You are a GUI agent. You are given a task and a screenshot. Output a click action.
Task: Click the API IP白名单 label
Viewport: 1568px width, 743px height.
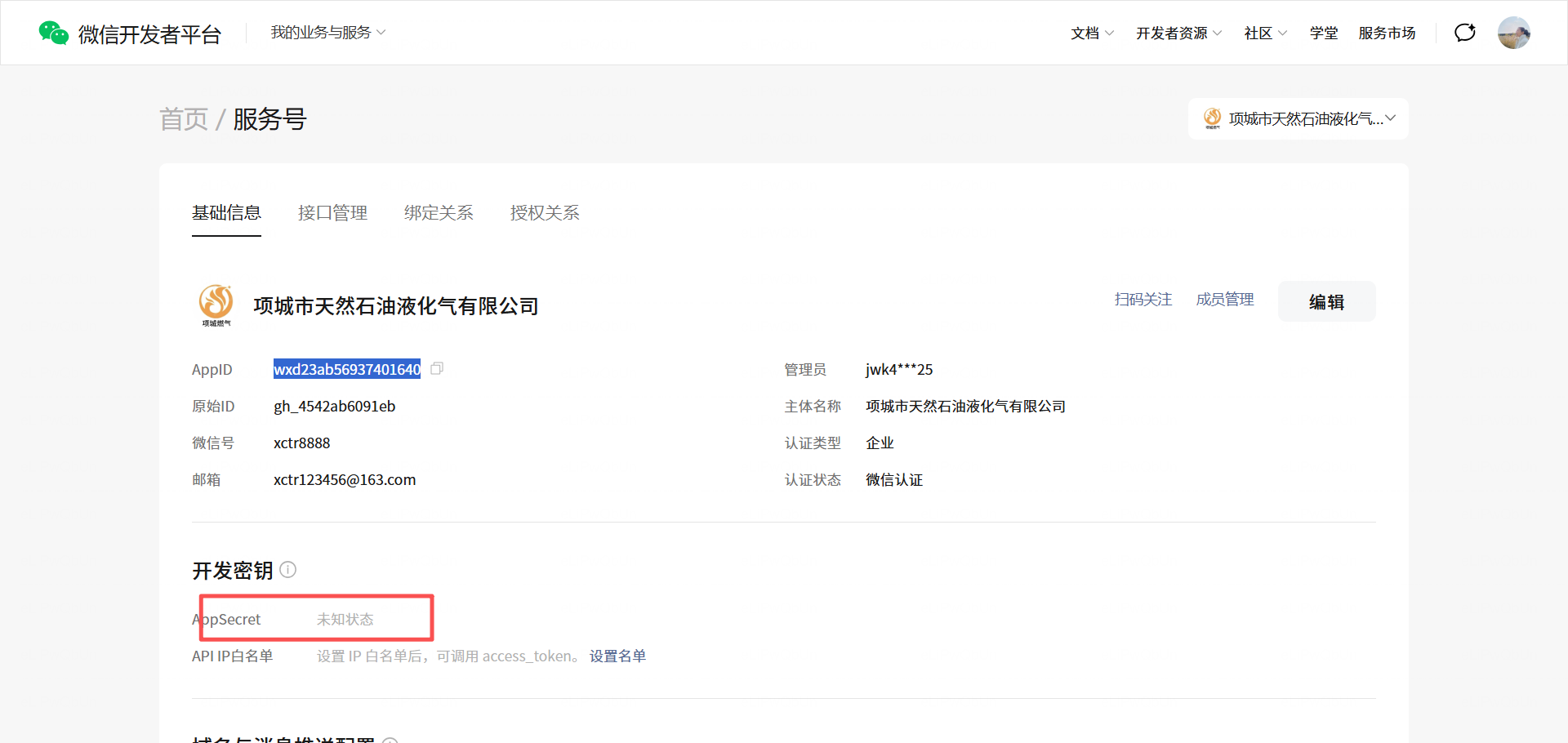coord(233,656)
